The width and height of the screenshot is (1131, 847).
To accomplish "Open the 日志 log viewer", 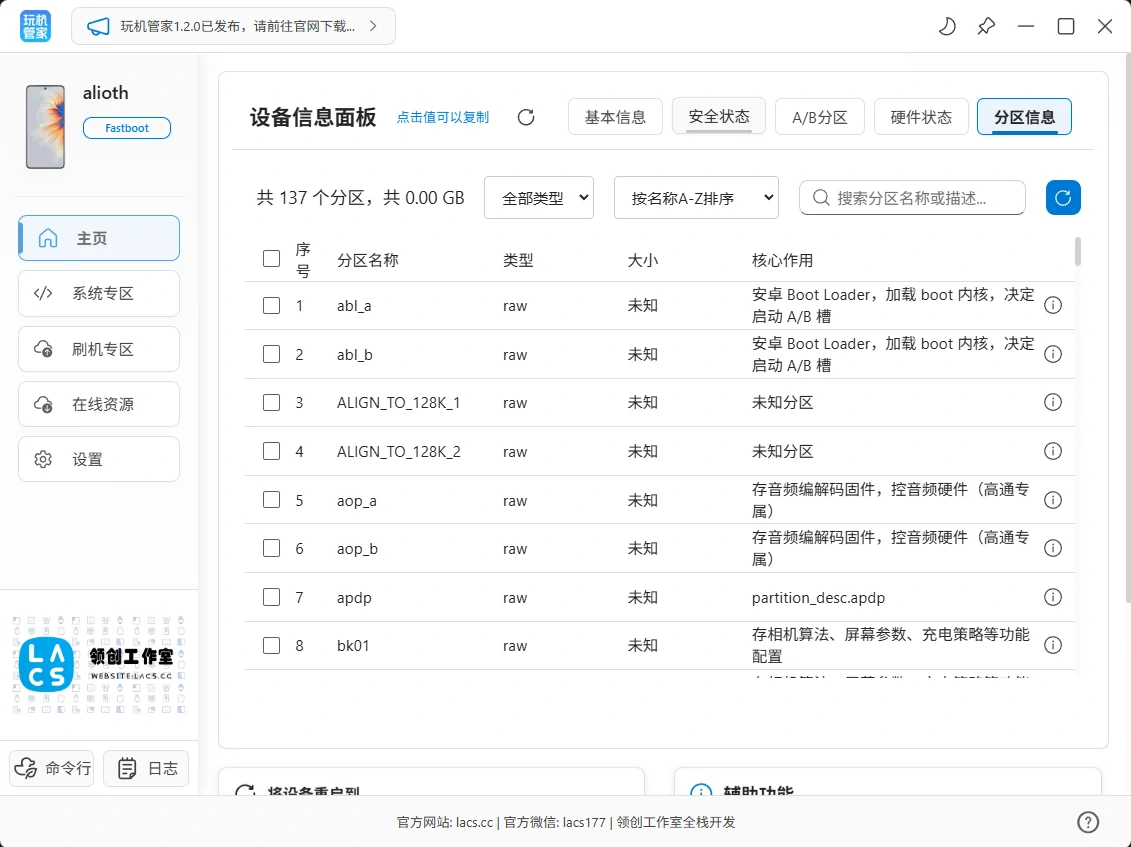I will coord(146,768).
